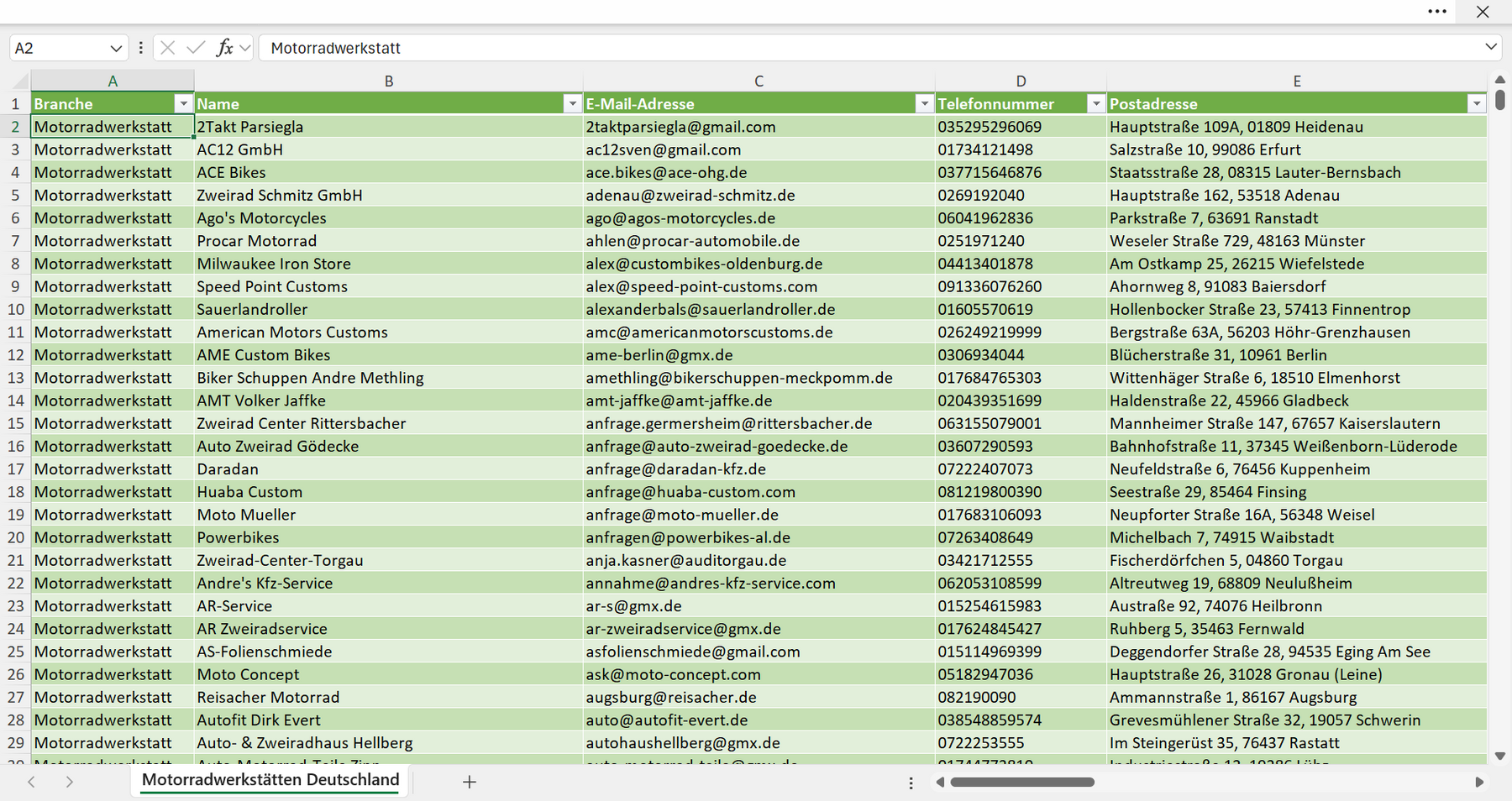Select column C header
1512x801 pixels.
pyautogui.click(x=759, y=81)
